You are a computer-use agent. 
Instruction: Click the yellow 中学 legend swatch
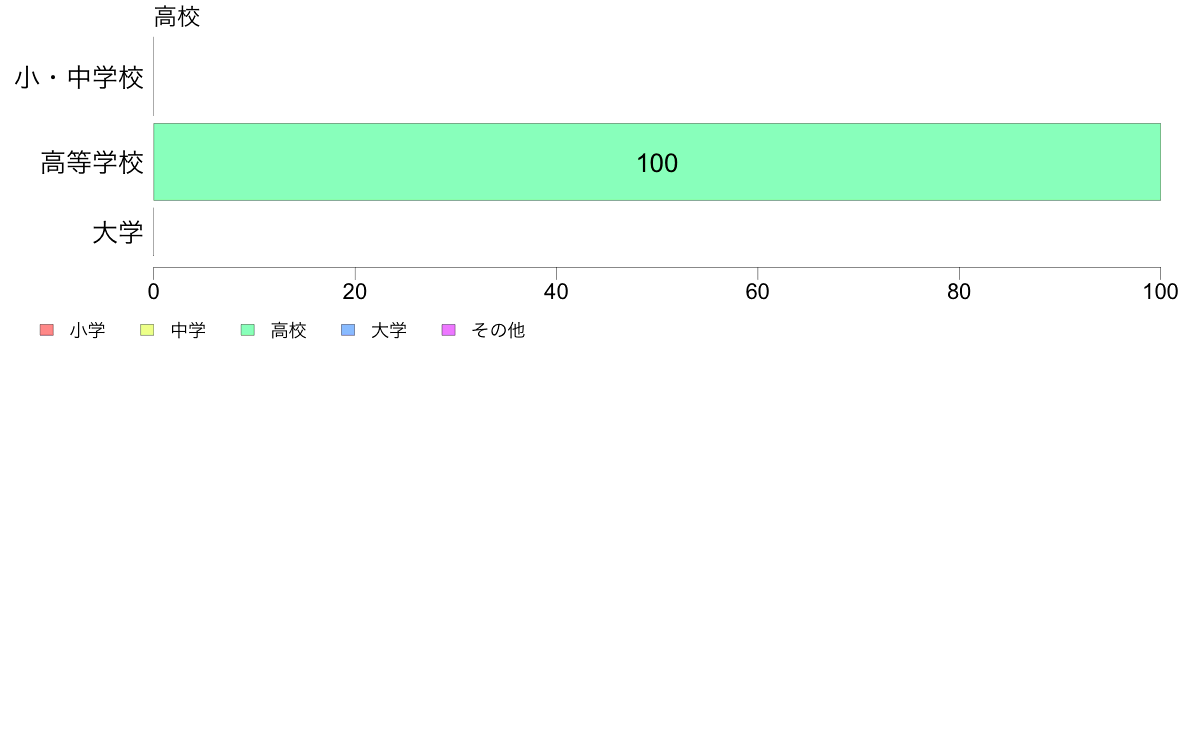[147, 330]
